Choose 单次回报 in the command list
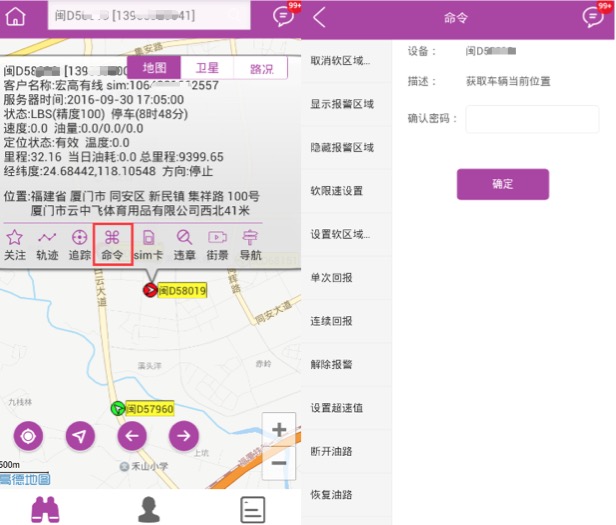Viewport: 616px width, 525px height. click(x=331, y=277)
